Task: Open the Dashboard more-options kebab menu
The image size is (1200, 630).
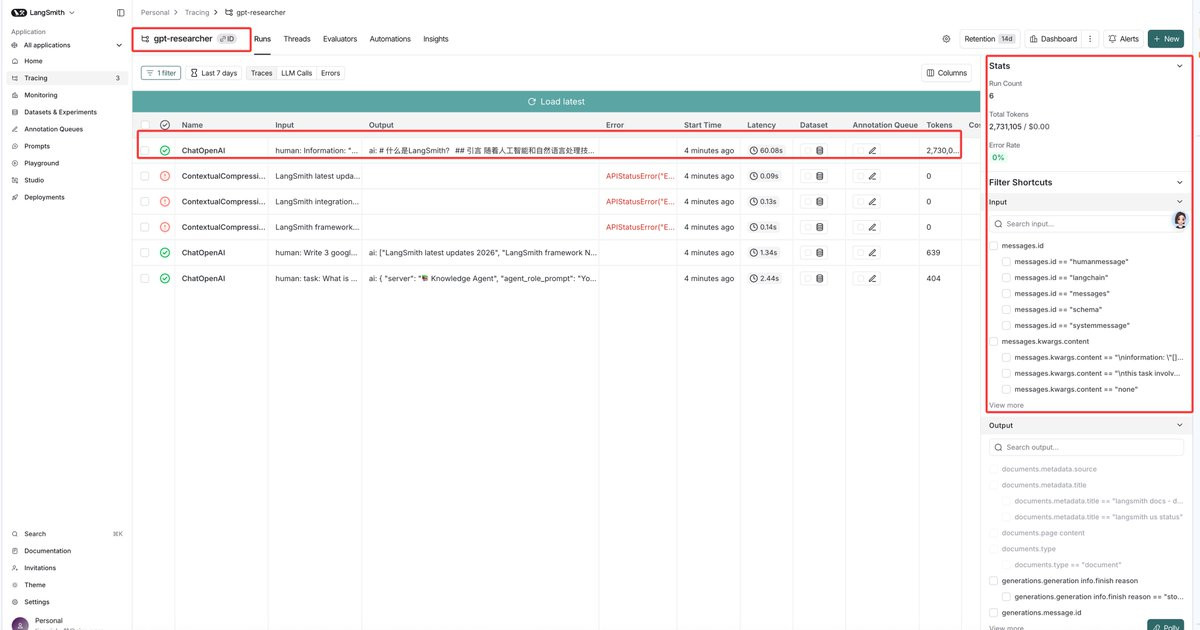Action: click(1090, 39)
